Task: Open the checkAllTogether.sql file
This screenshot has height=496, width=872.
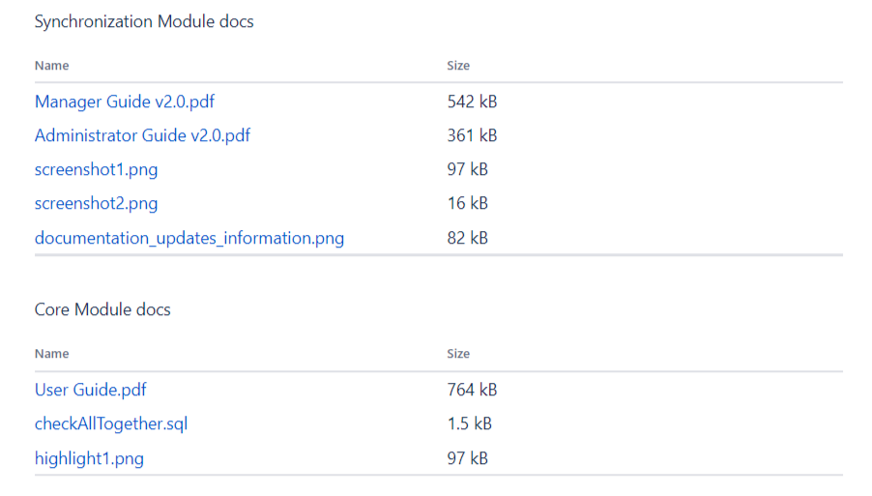Action: 111,424
